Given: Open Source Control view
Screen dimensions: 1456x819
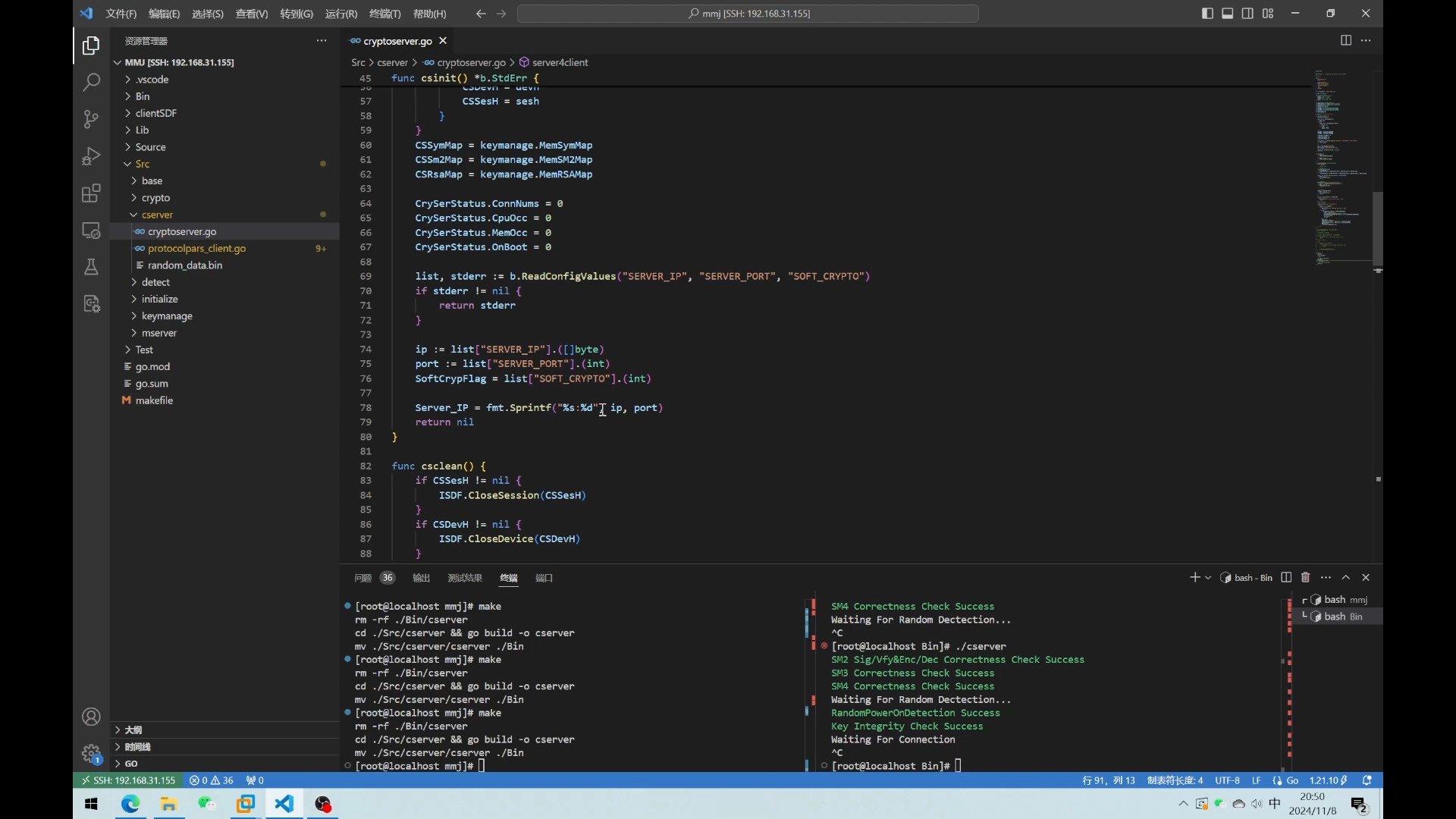Looking at the screenshot, I should click(91, 119).
